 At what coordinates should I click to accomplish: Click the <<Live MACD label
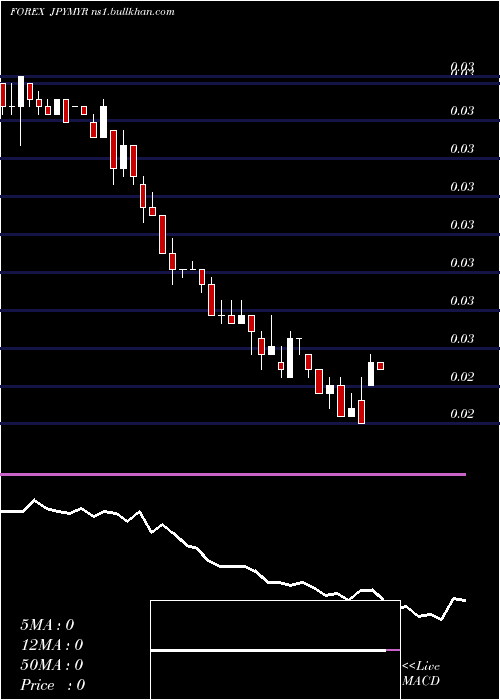tap(421, 673)
